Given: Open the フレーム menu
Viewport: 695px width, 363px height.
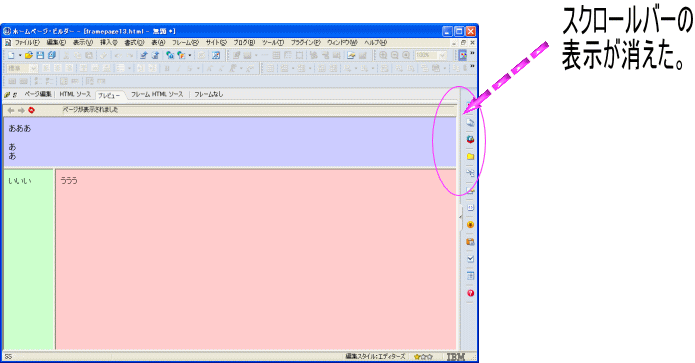Looking at the screenshot, I should [x=185, y=43].
